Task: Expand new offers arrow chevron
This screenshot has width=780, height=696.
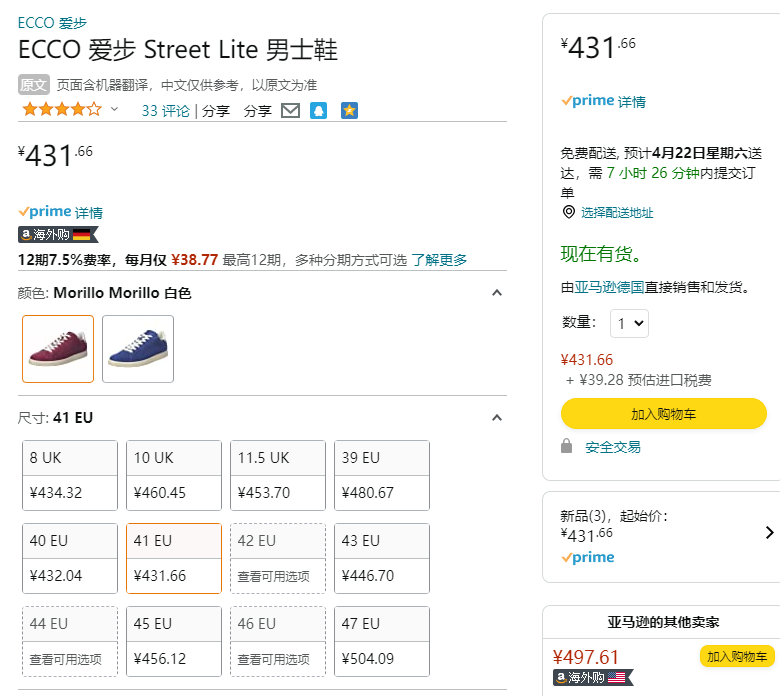Action: click(x=770, y=533)
